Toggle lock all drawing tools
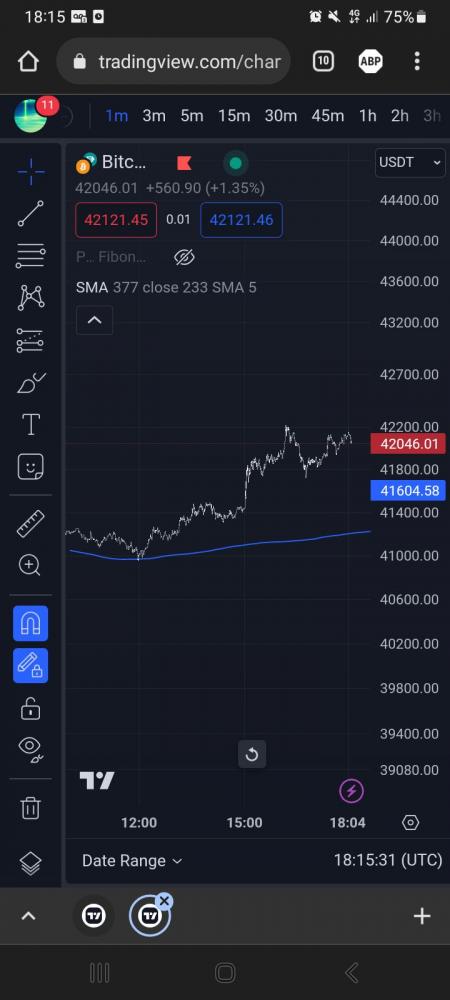450x1000 pixels. pyautogui.click(x=31, y=708)
